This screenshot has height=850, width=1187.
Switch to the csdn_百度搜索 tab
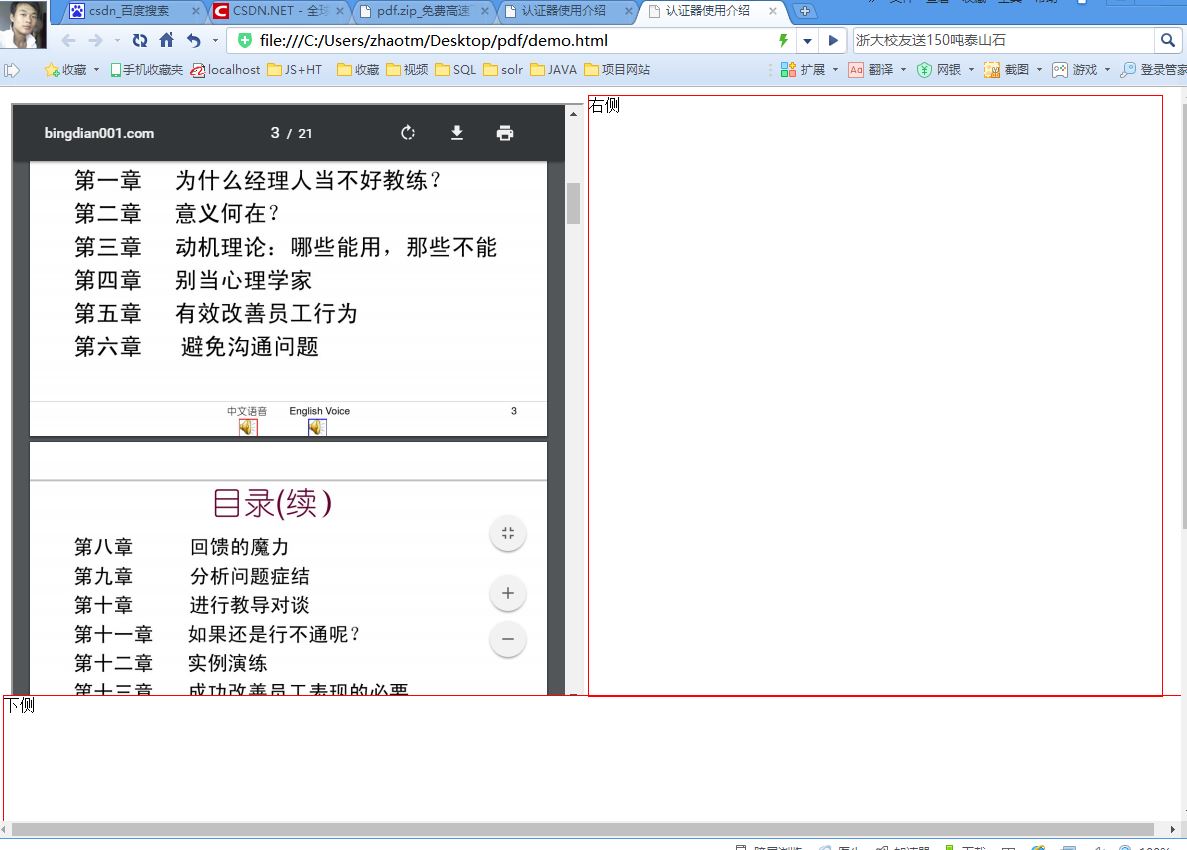[x=129, y=11]
